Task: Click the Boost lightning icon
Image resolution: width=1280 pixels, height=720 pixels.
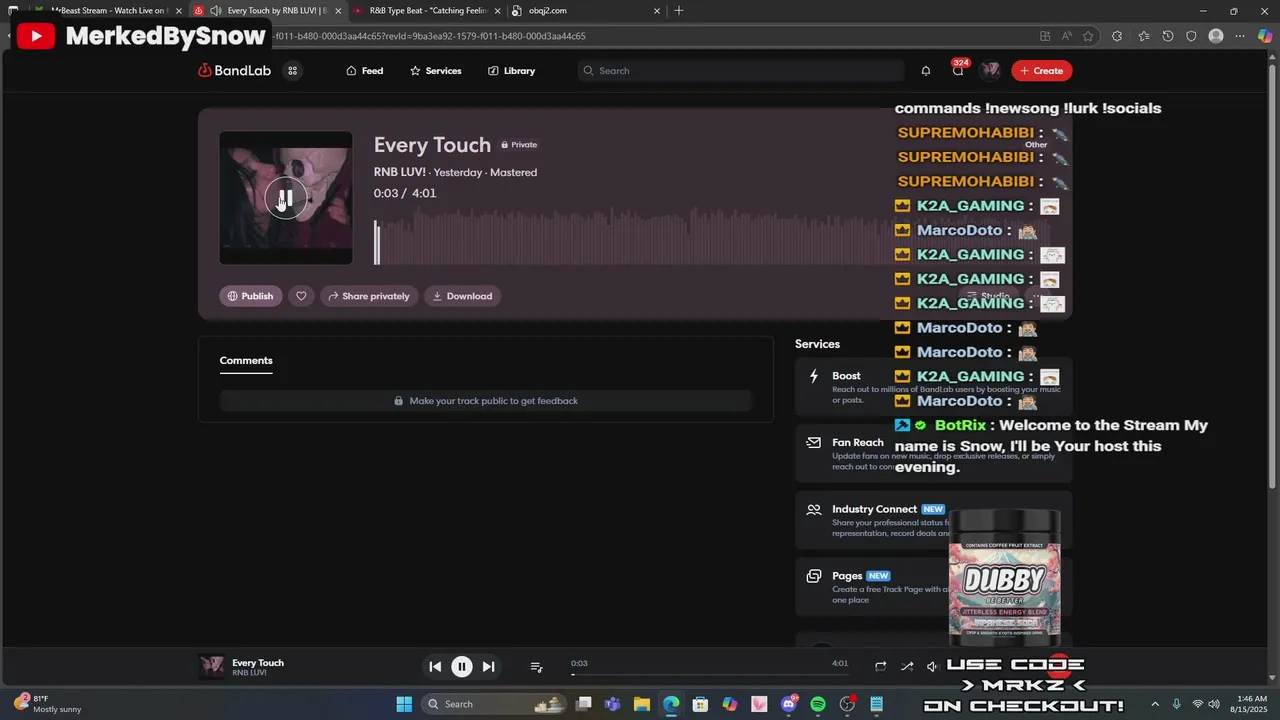Action: point(814,376)
